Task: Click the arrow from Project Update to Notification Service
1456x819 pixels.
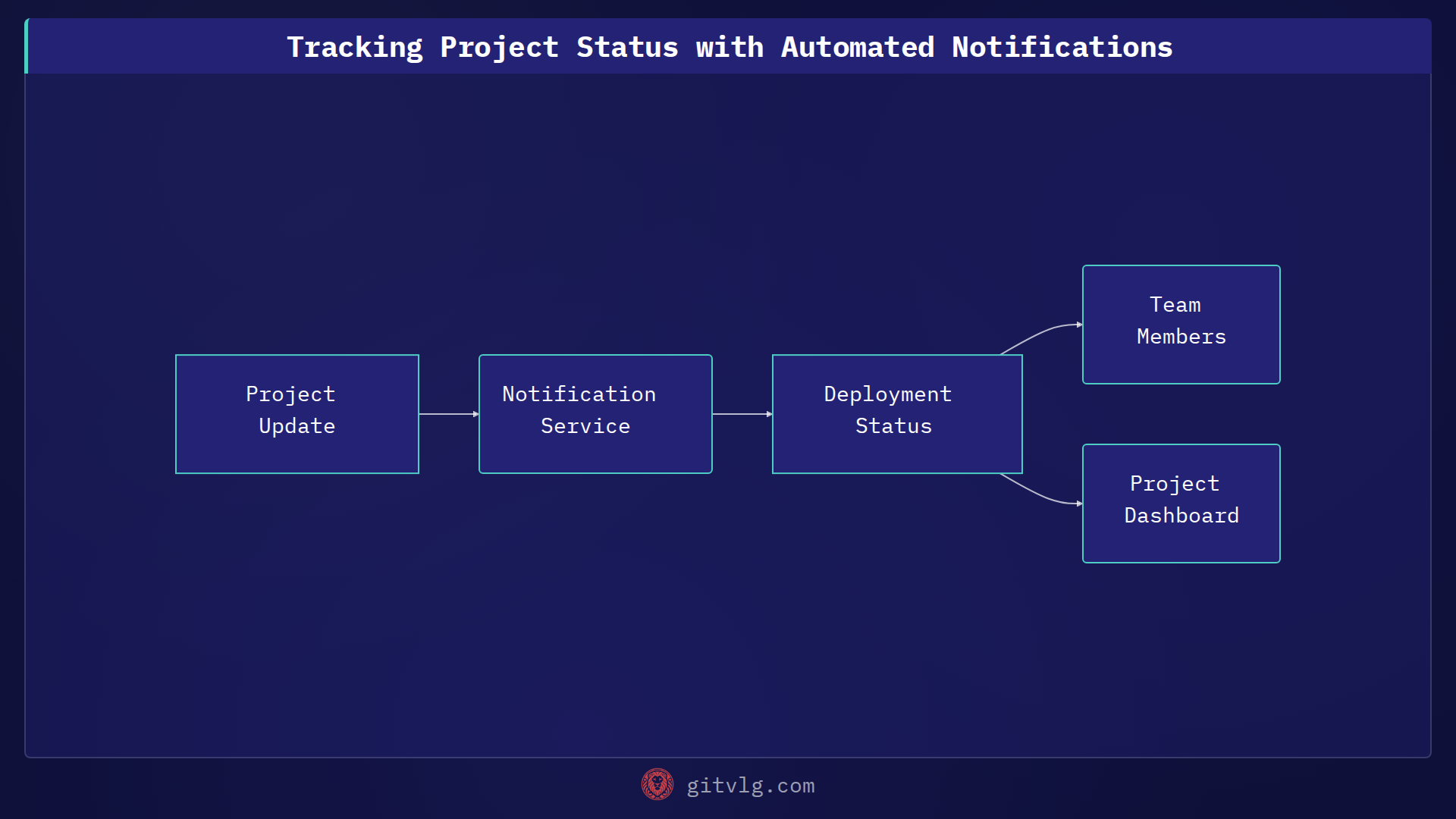Action: (x=449, y=414)
